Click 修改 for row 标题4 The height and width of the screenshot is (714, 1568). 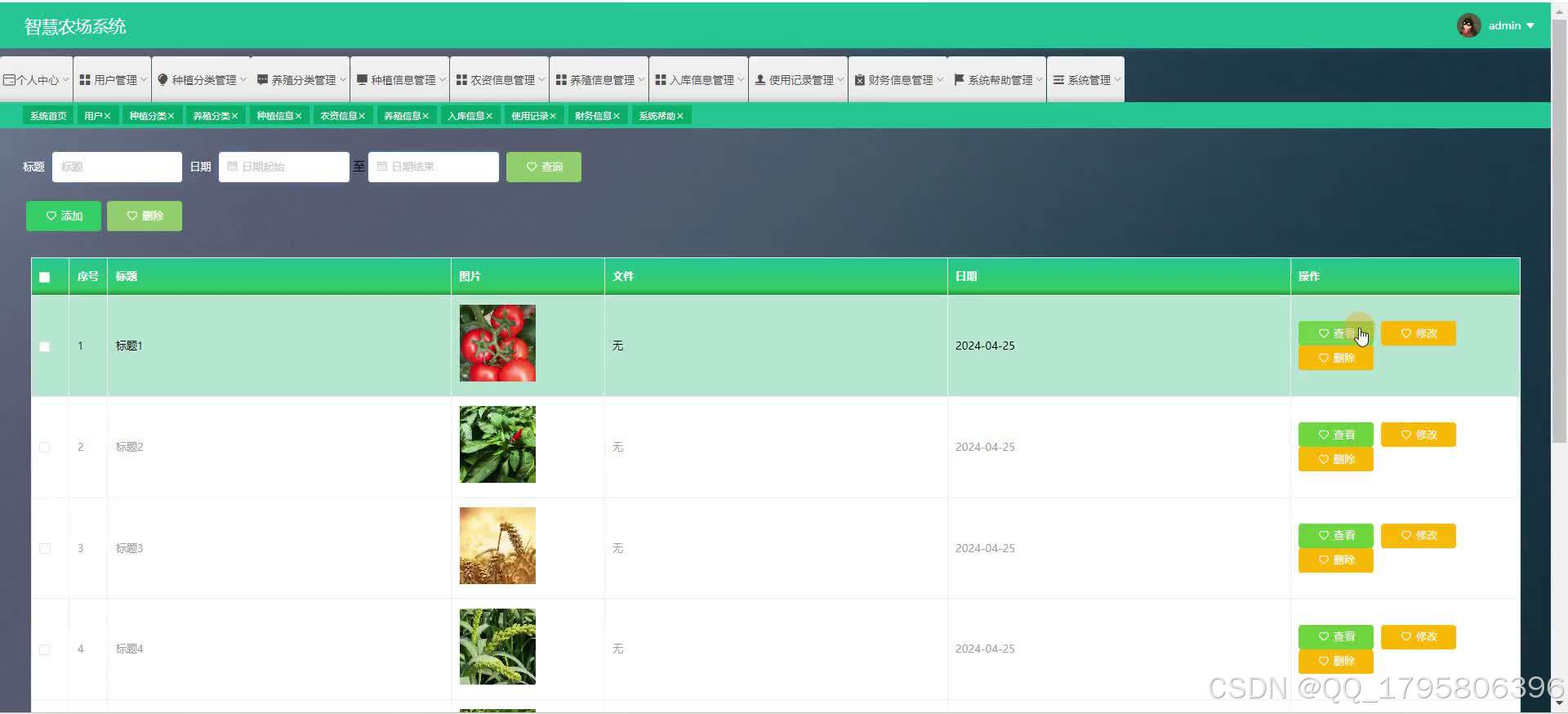pyautogui.click(x=1419, y=636)
